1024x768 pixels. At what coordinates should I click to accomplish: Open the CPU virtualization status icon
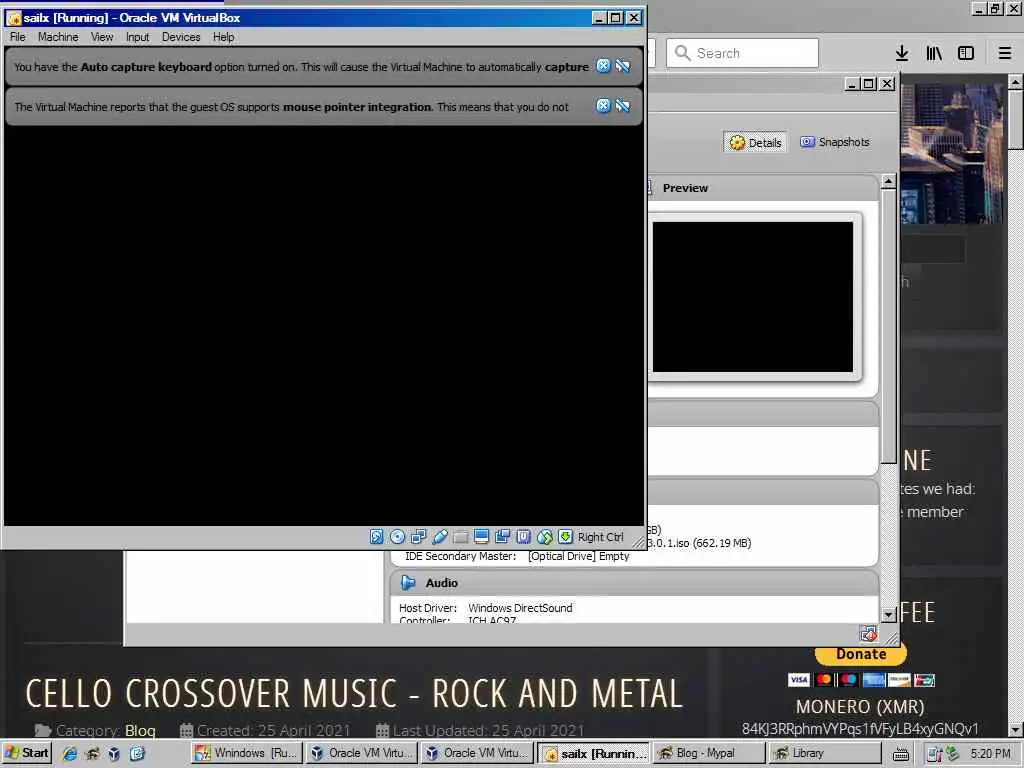[x=523, y=537]
